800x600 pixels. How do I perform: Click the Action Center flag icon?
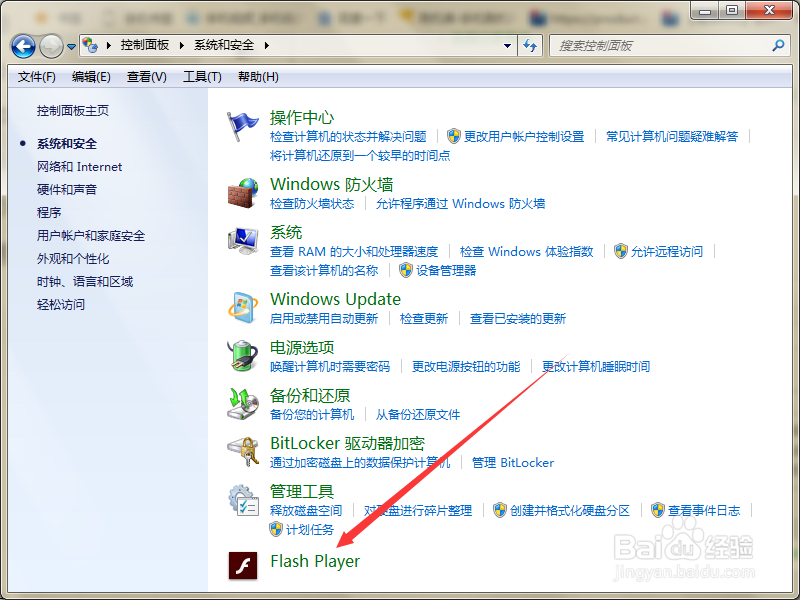click(242, 127)
